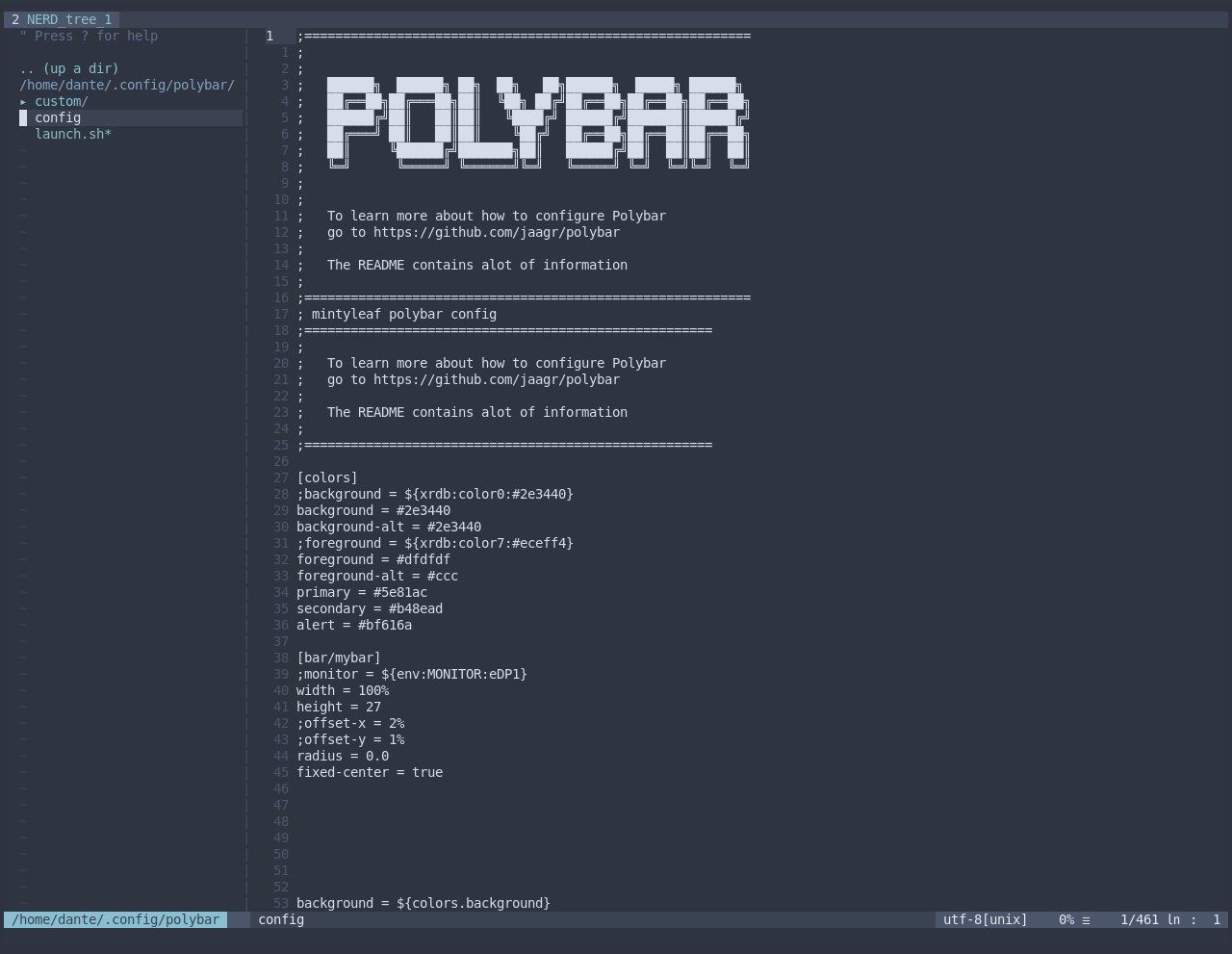Viewport: 1232px width, 954px height.
Task: Click the 'fixed-center = true' line
Action: tap(370, 772)
